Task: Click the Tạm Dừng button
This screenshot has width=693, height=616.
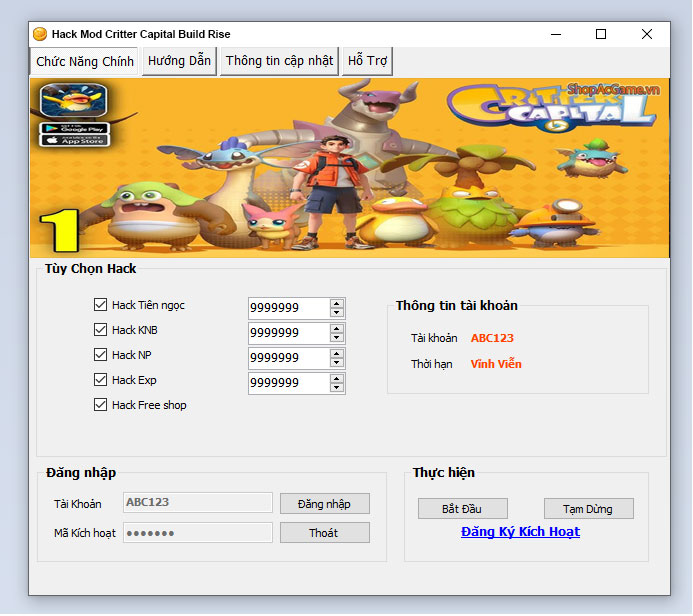Action: (590, 509)
